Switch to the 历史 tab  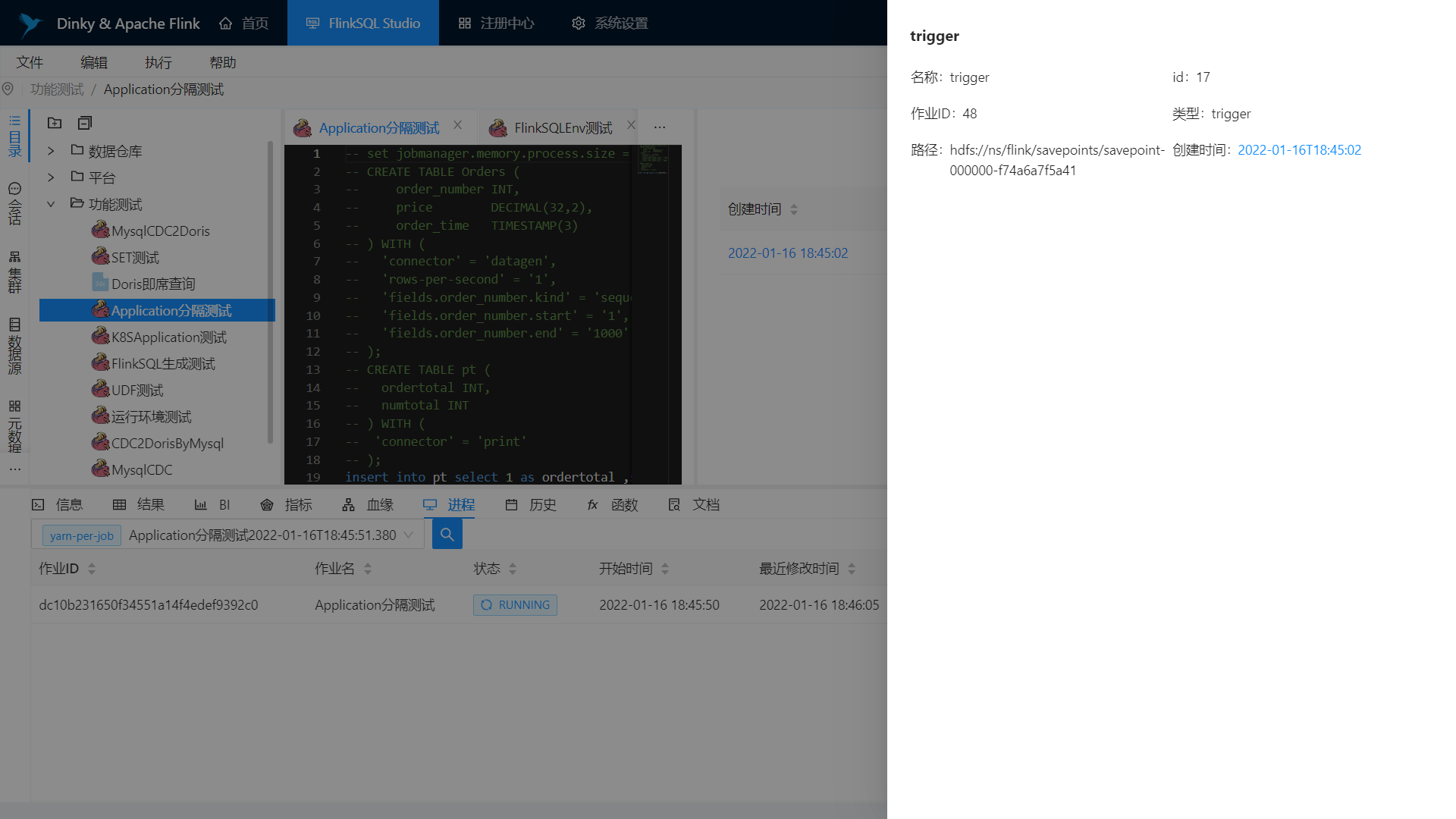pos(531,505)
